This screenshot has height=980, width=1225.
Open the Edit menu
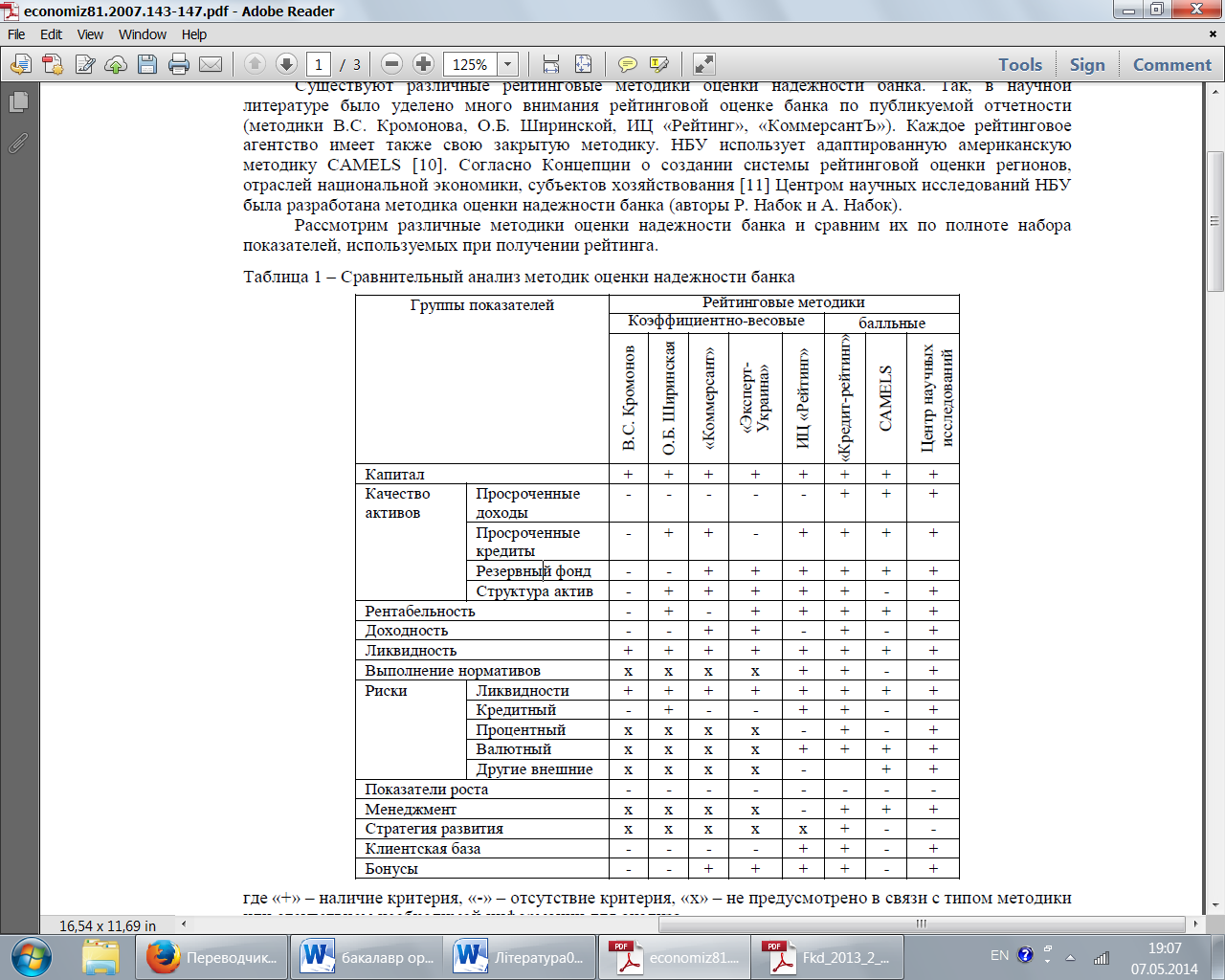tap(51, 34)
